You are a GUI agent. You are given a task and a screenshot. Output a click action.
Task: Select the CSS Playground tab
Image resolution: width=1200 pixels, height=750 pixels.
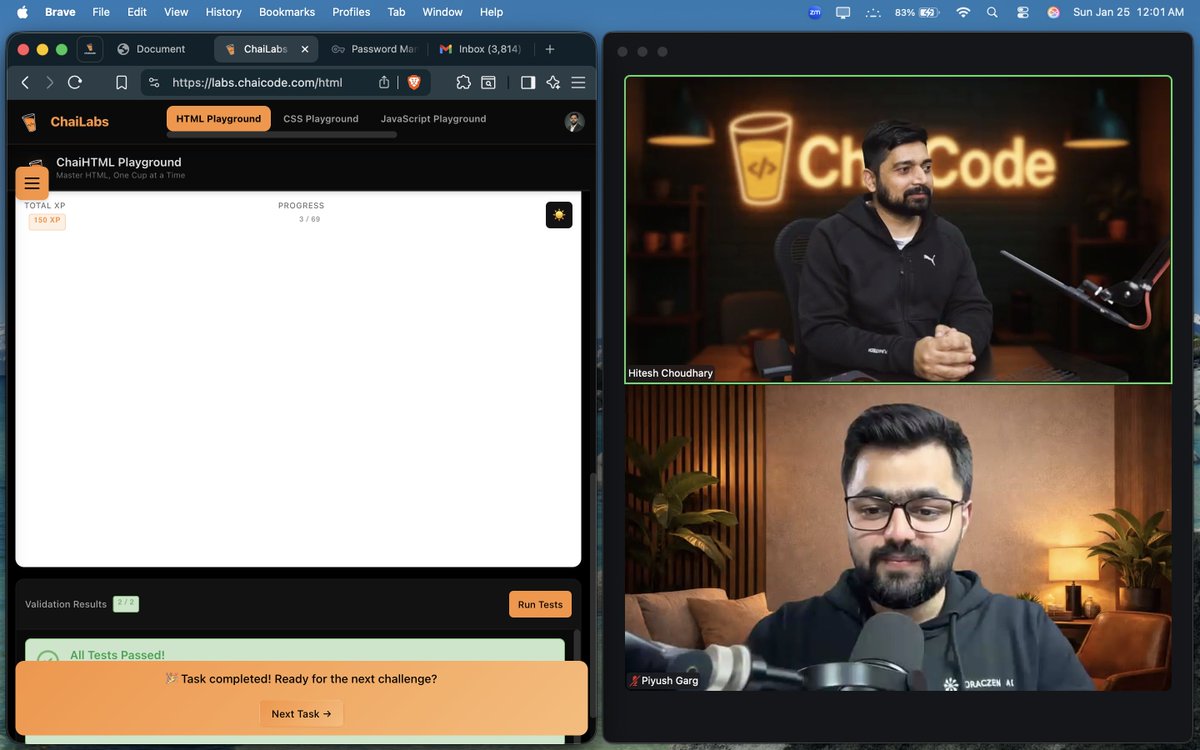click(321, 119)
